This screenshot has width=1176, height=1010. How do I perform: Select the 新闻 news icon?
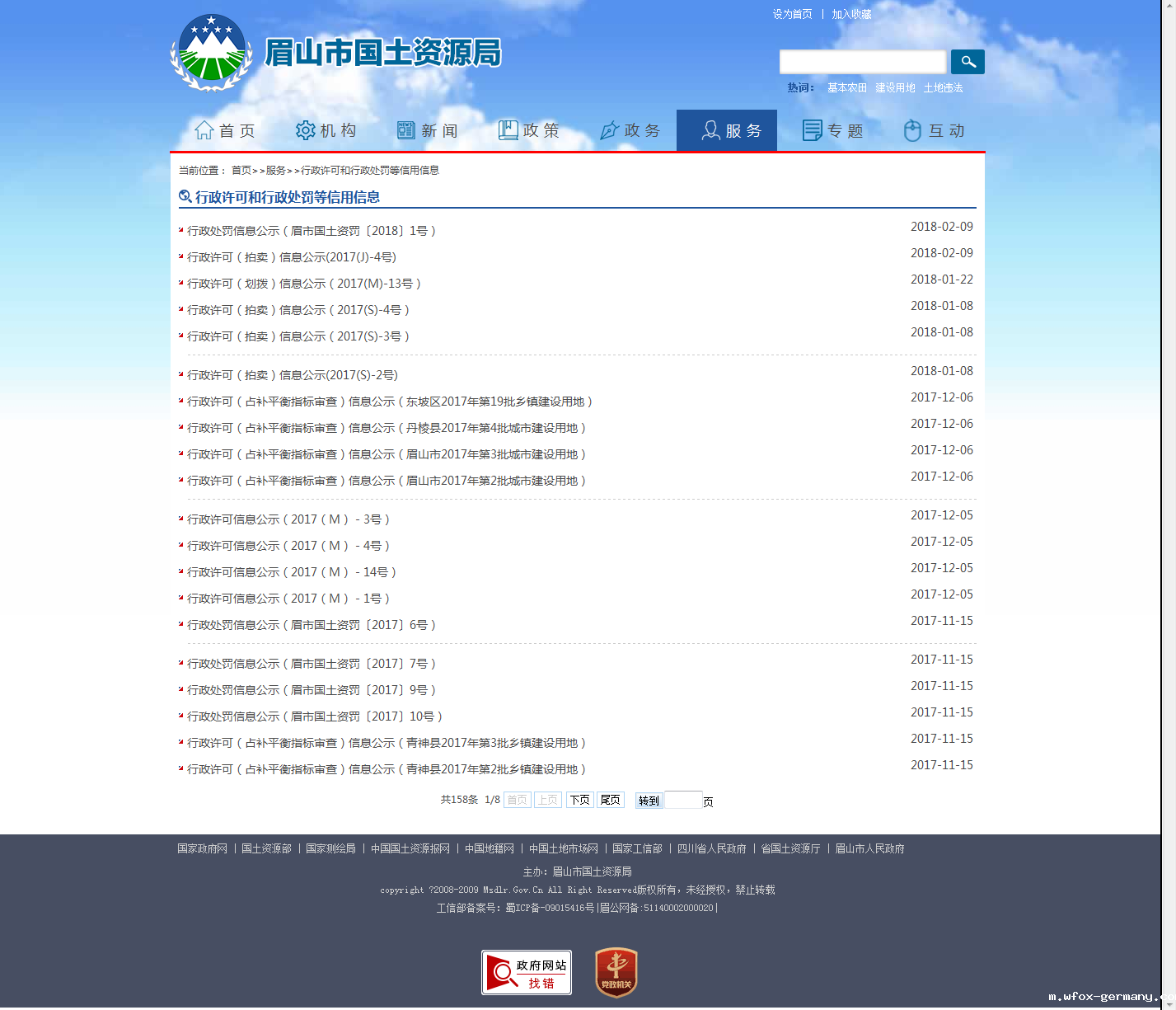(406, 130)
